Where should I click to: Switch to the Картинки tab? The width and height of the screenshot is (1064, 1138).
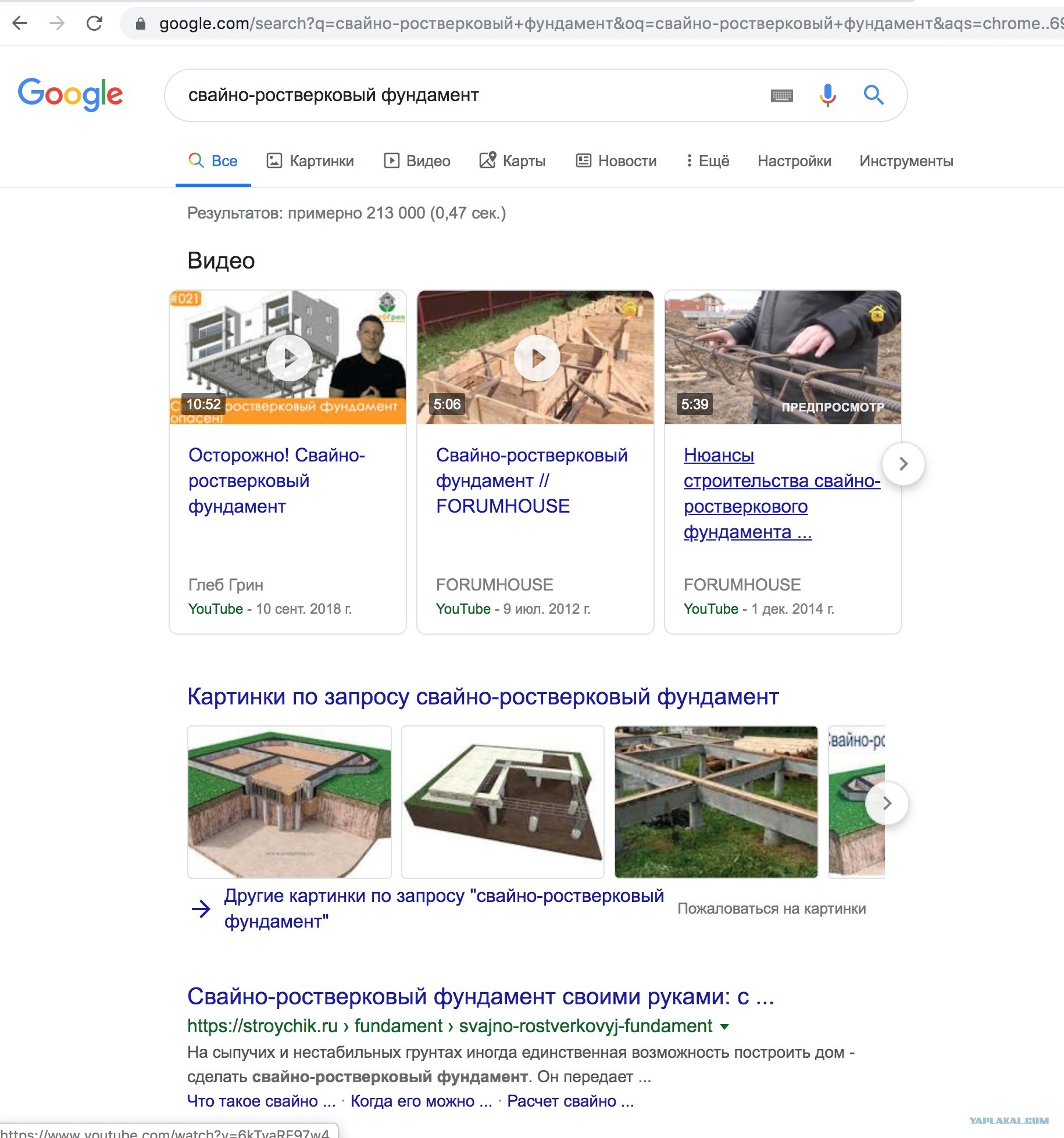[310, 161]
